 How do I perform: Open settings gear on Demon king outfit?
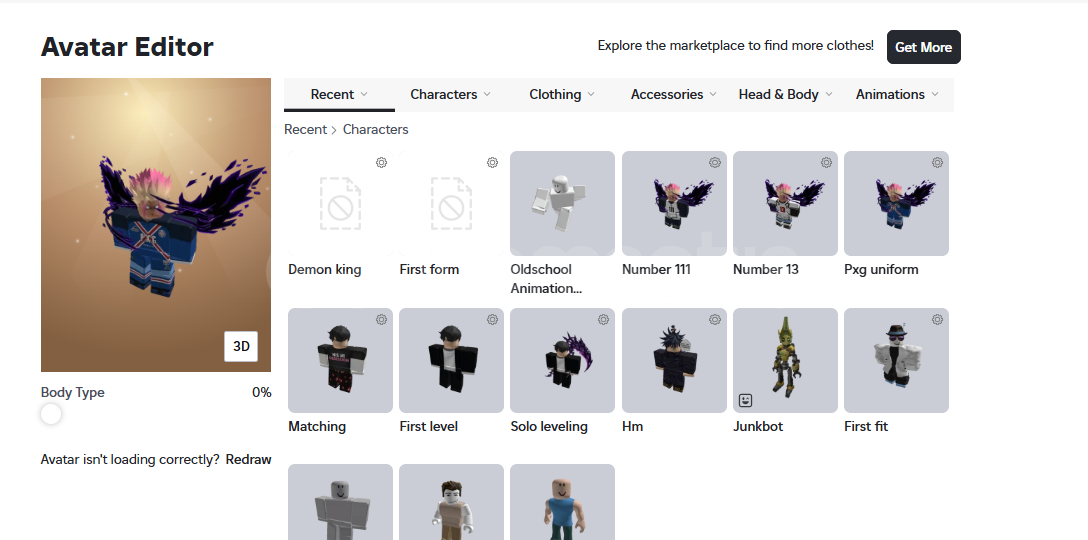[381, 162]
